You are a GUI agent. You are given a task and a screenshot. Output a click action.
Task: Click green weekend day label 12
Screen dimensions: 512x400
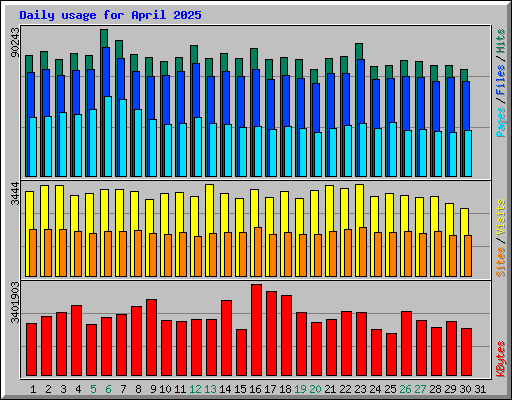195,389
